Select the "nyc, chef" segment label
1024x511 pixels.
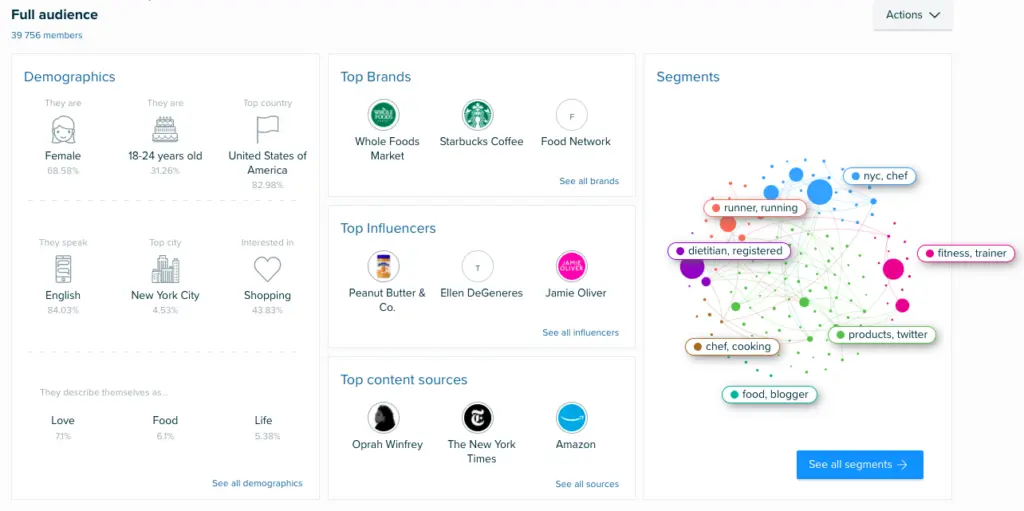(880, 176)
